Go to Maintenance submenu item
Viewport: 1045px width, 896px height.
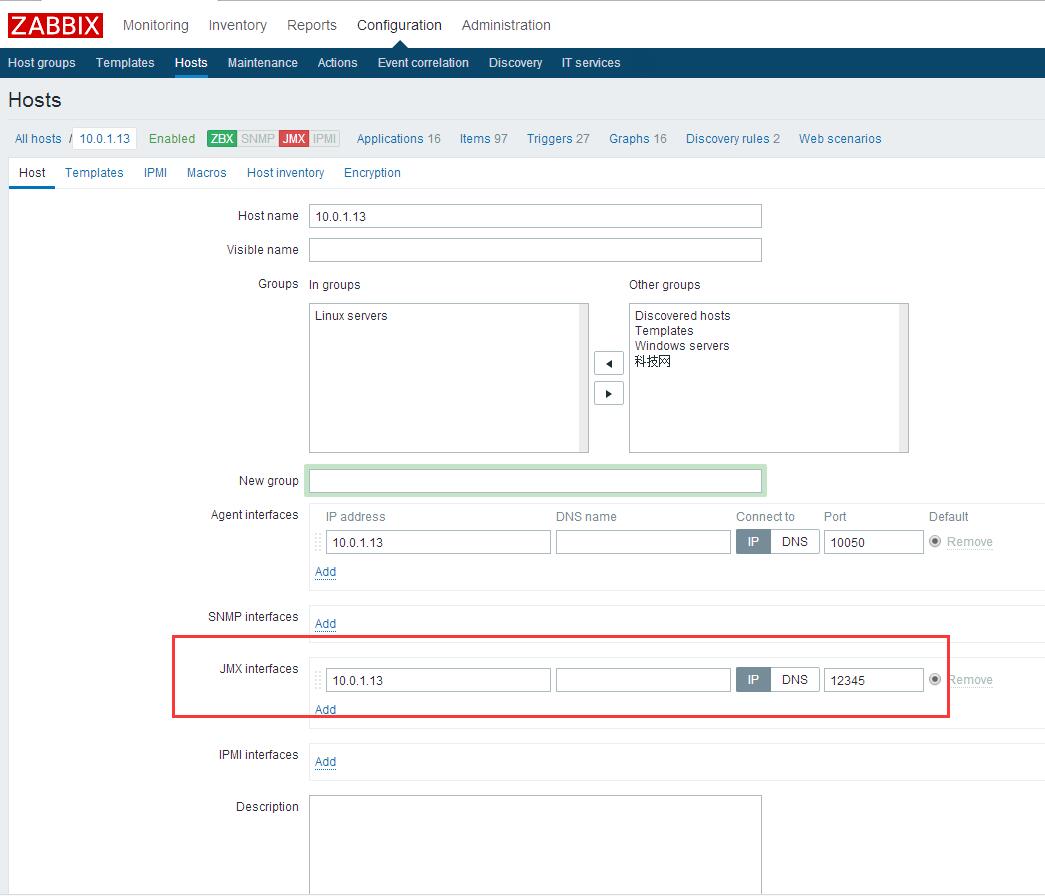[x=263, y=63]
